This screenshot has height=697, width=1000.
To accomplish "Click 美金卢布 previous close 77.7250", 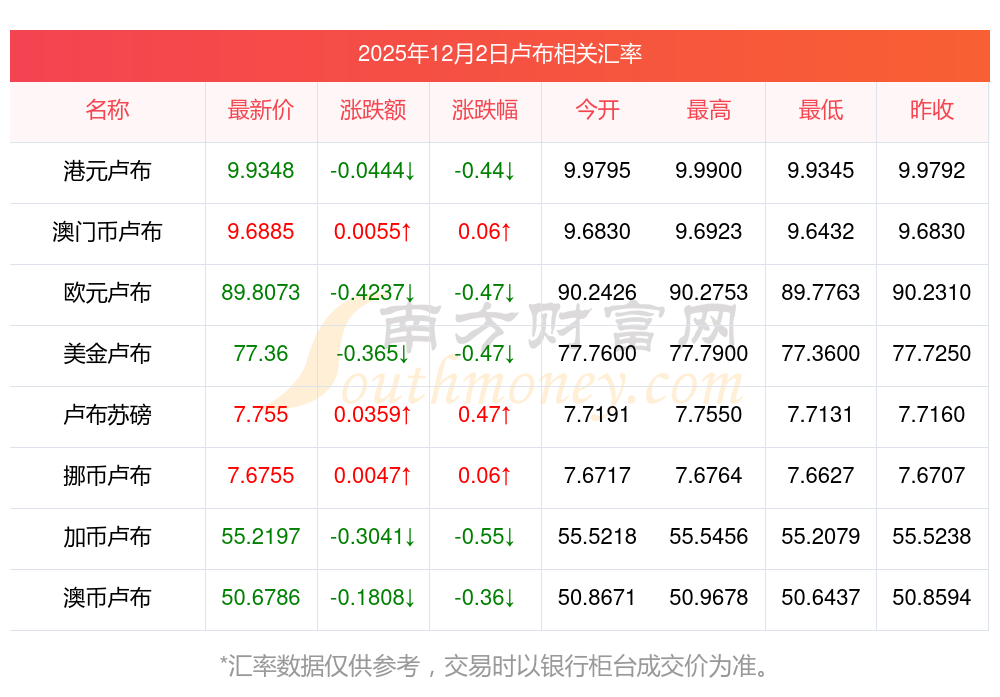I will click(932, 353).
